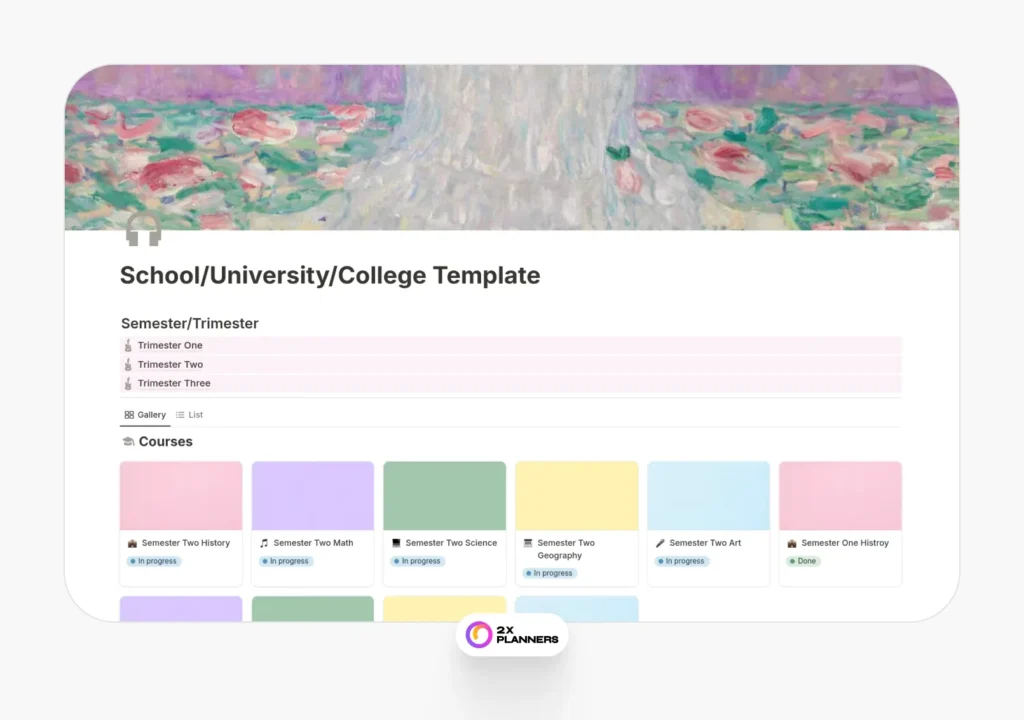The width and height of the screenshot is (1024, 720).
Task: Click the purple cover thumbnail on Semester Two Math
Action: [312, 494]
